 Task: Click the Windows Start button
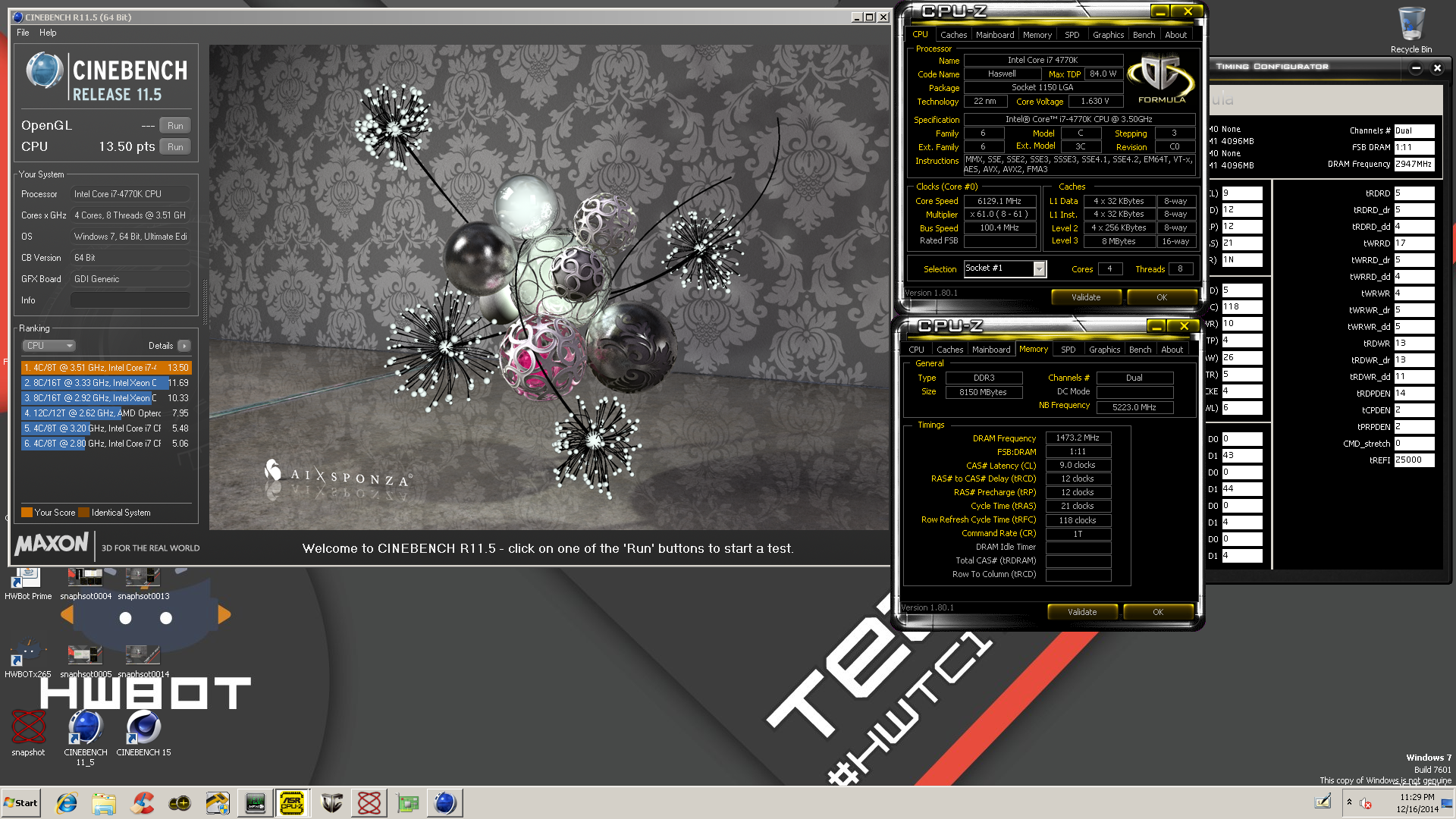[x=21, y=803]
